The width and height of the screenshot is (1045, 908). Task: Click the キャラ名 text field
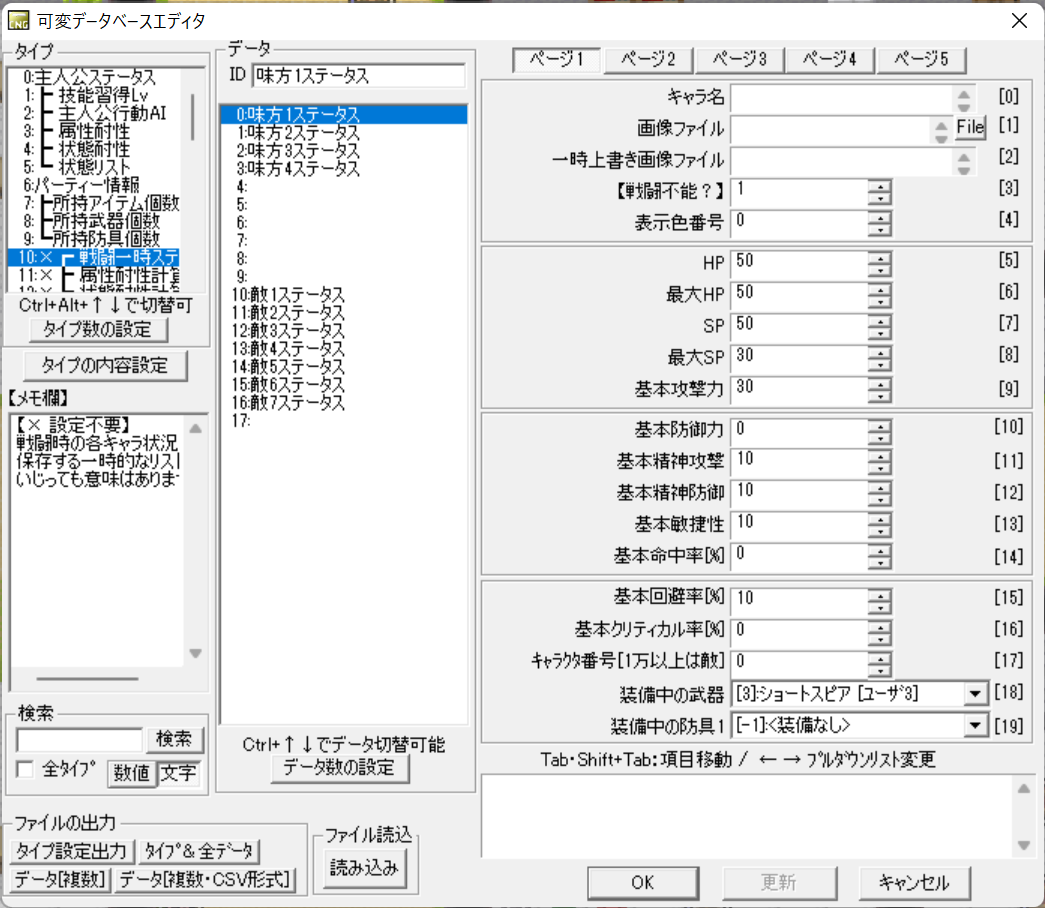tap(842, 98)
